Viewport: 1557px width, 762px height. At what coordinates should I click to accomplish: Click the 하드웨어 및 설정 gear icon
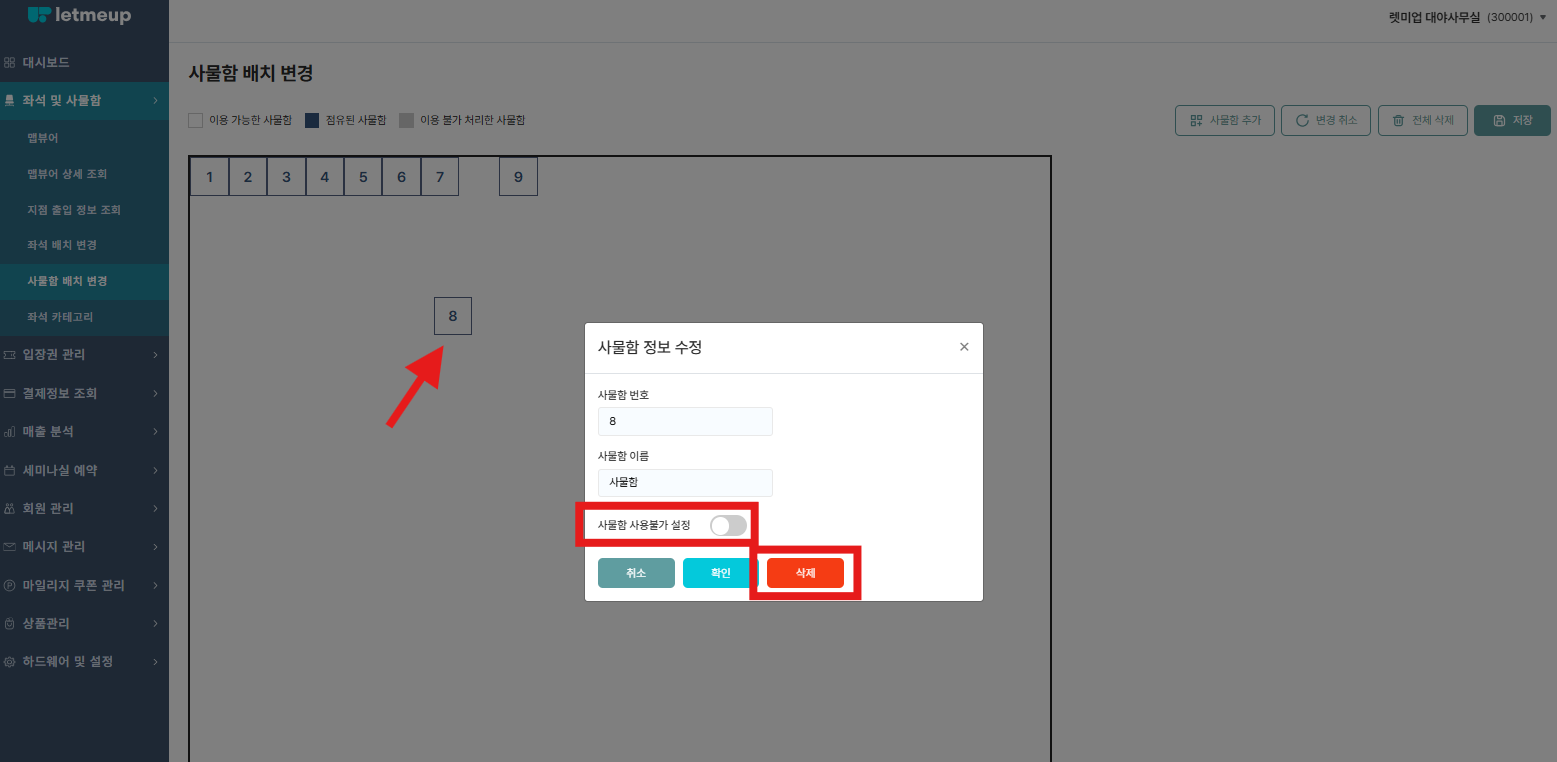point(10,662)
